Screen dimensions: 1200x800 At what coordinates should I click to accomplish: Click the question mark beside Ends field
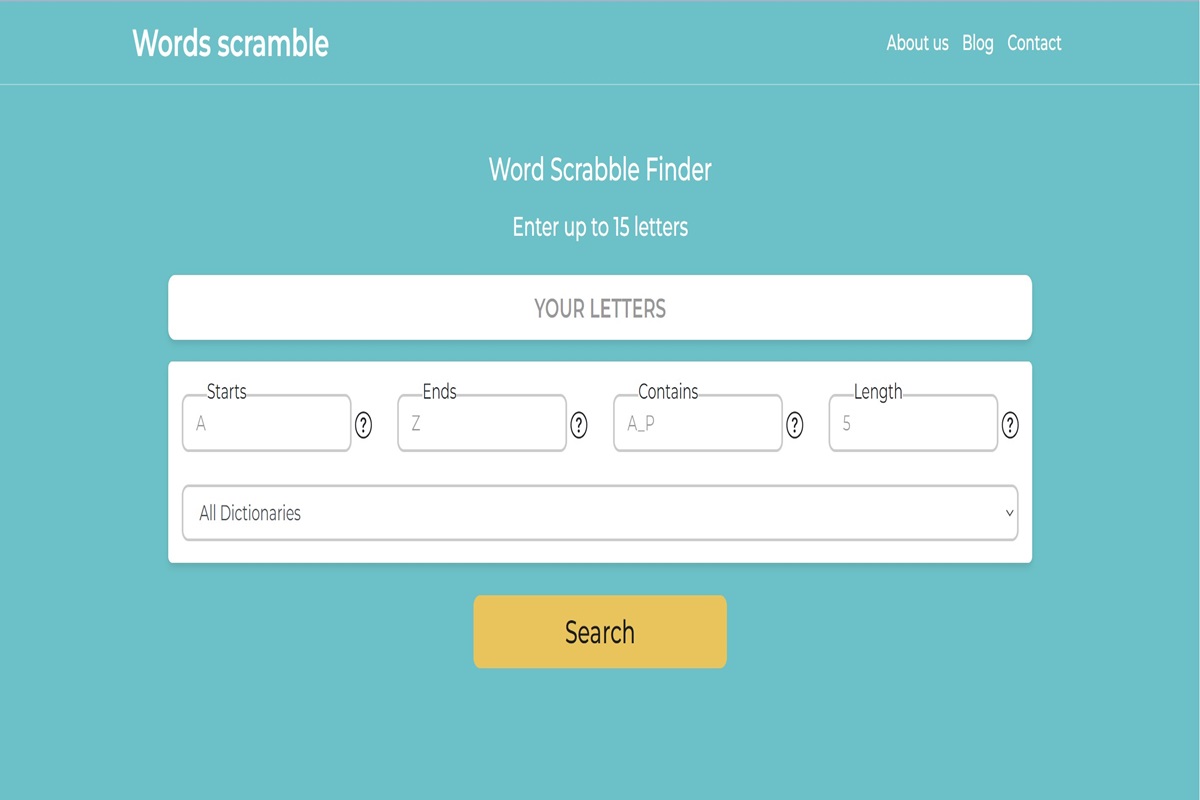(x=579, y=425)
